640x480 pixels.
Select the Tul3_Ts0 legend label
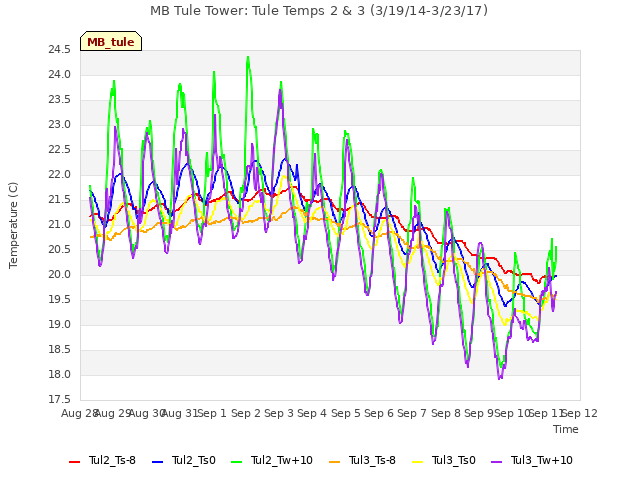coord(453,460)
